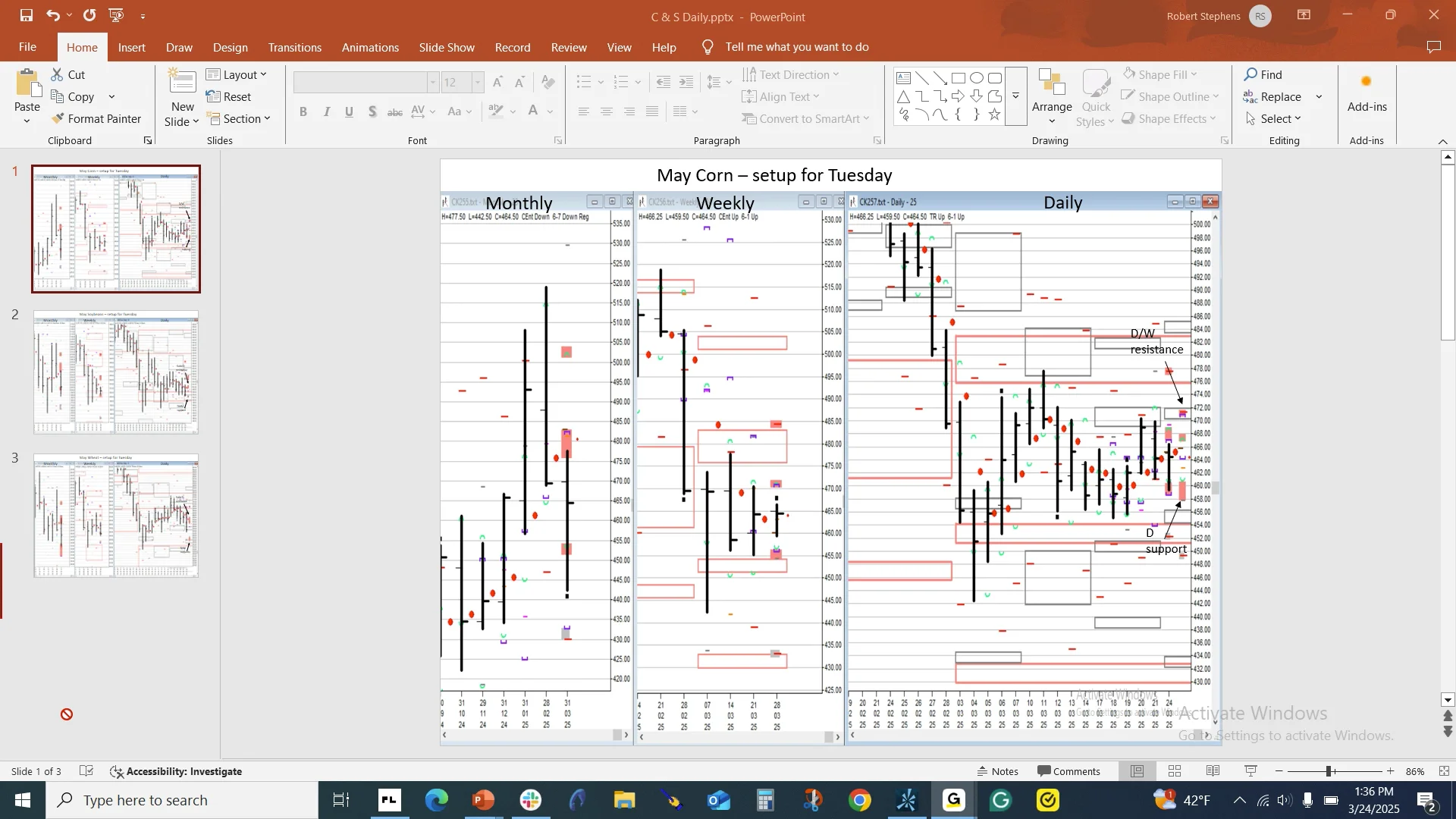Click the Reset button
The width and height of the screenshot is (1456, 819).
[229, 96]
